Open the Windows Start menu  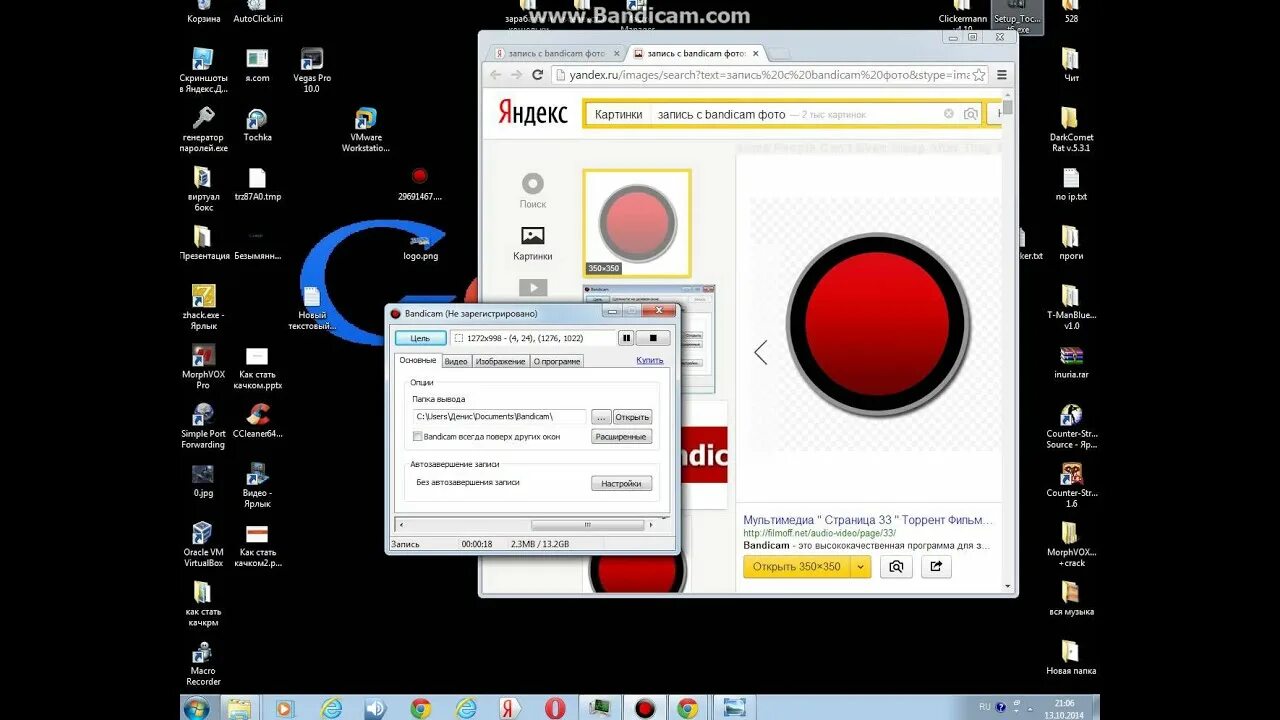tap(197, 708)
